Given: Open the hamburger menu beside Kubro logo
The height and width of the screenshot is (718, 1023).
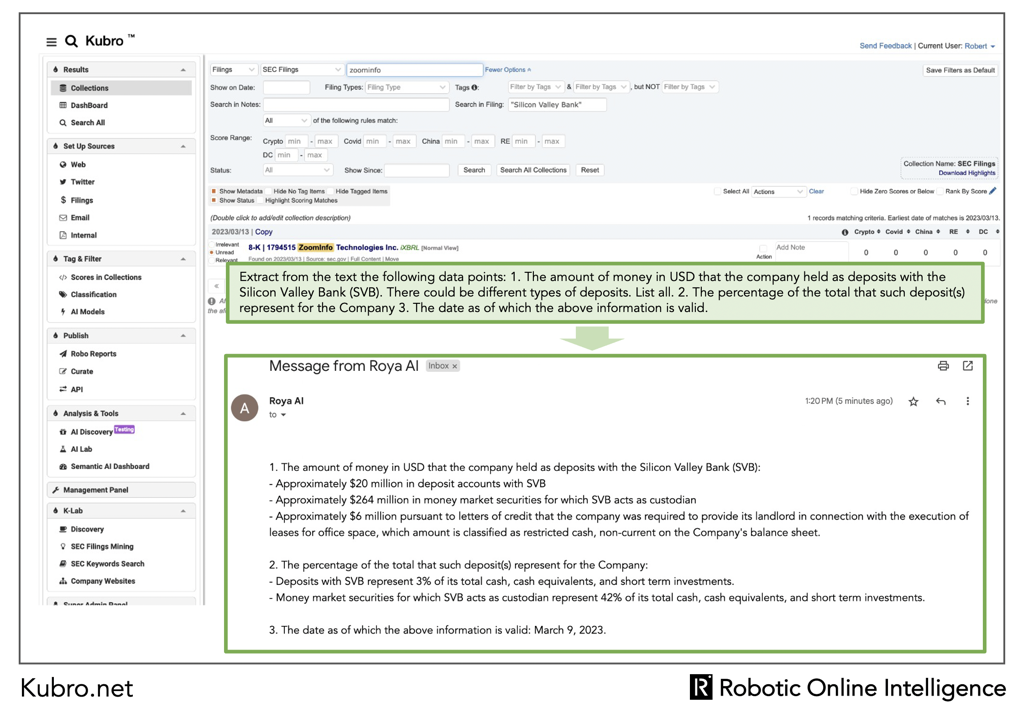Looking at the screenshot, I should [x=52, y=42].
